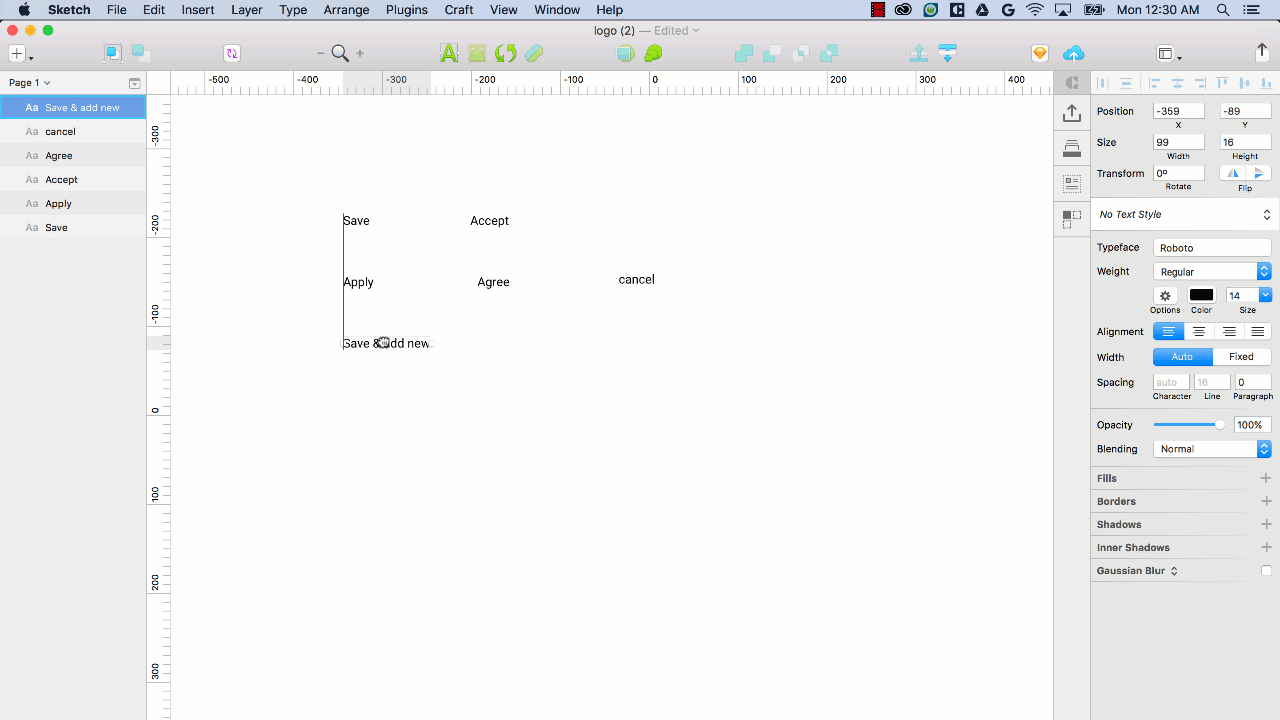This screenshot has height=720, width=1280.
Task: Click the export icon on Craft sidebar
Action: (1072, 113)
